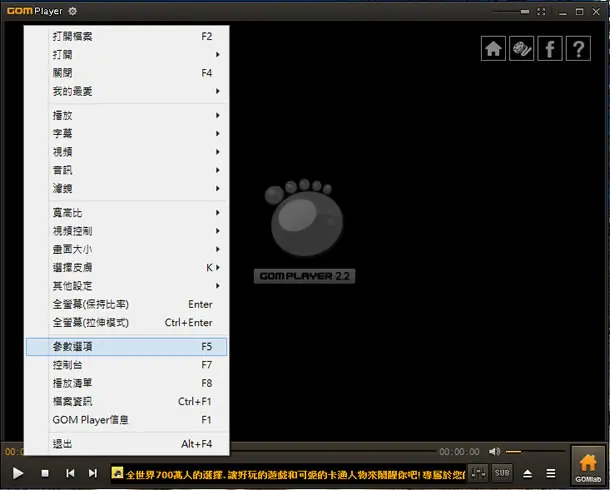Choose 打開檔案 F2 menu item

(126, 37)
